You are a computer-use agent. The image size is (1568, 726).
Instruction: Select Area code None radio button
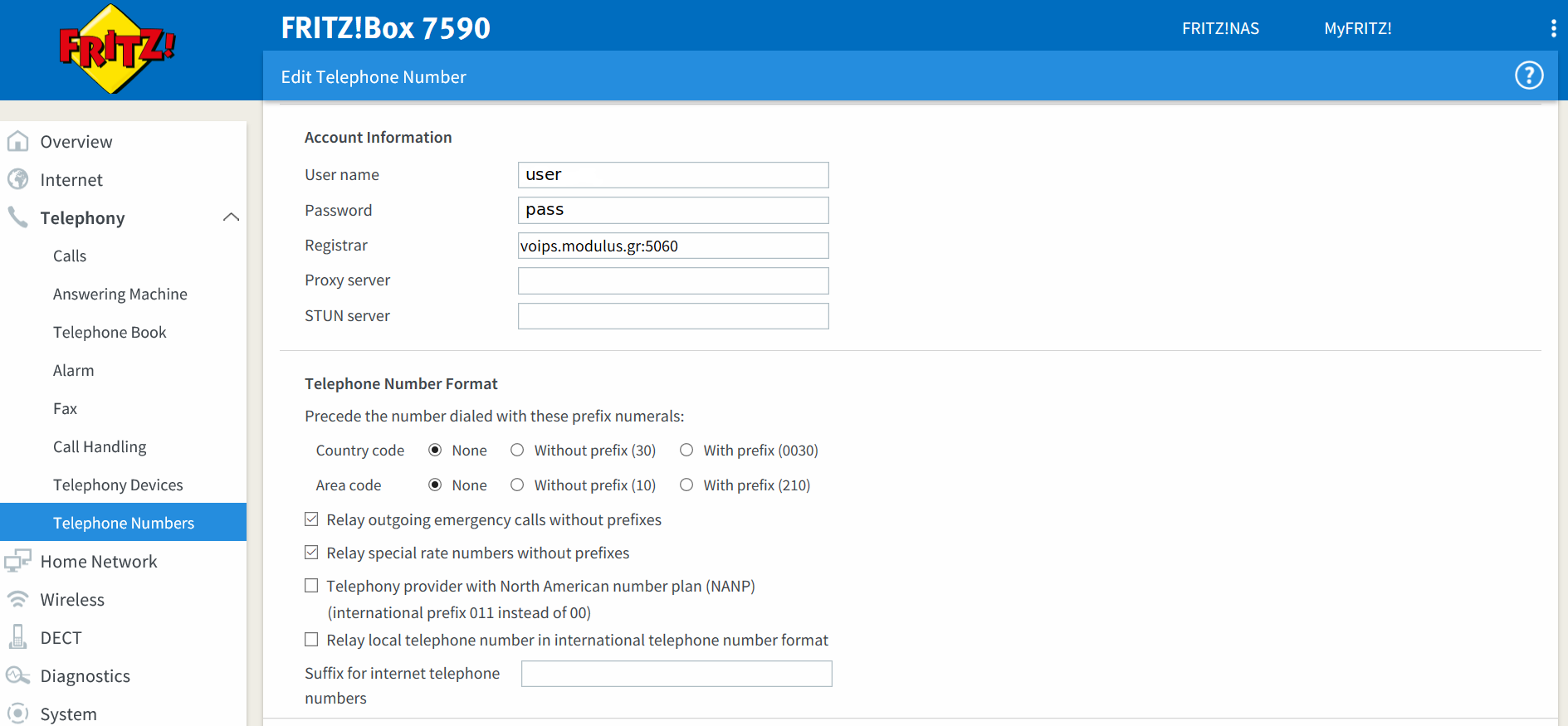tap(435, 485)
